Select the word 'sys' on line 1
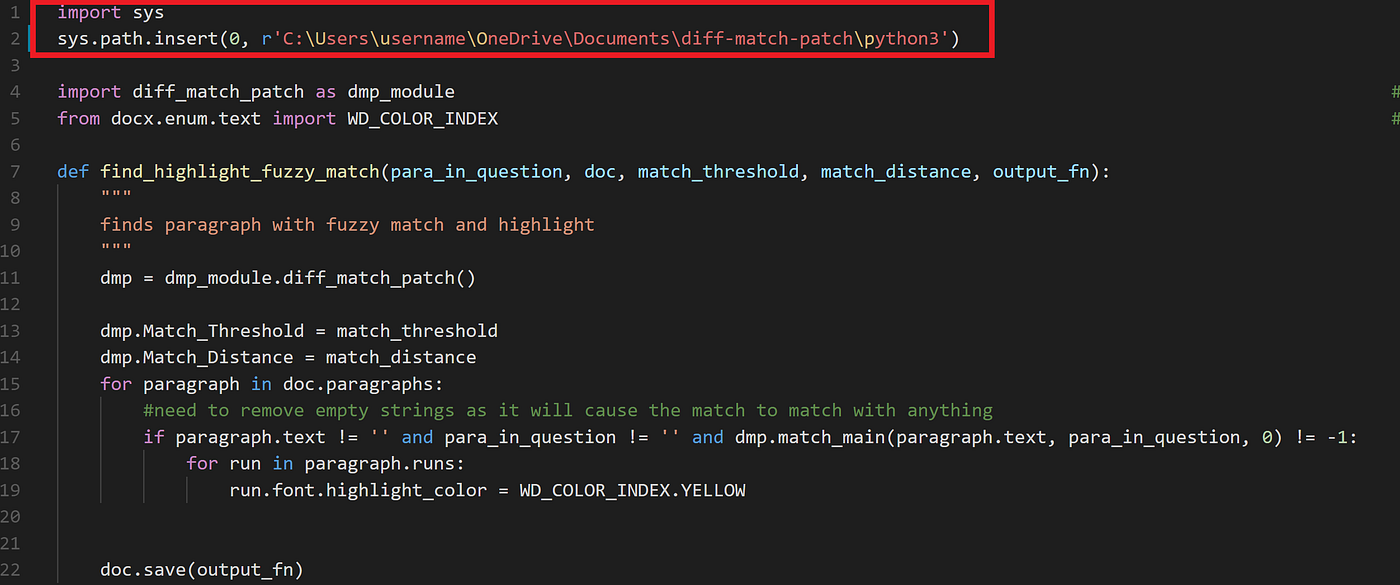 point(148,12)
